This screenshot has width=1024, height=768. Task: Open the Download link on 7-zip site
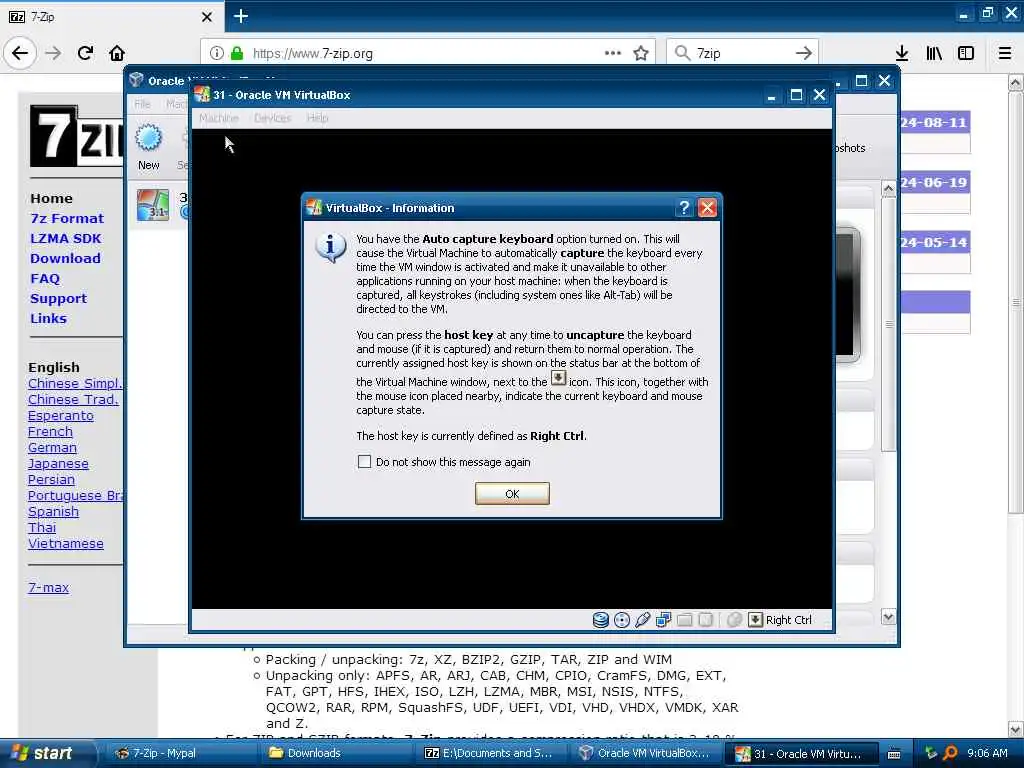point(65,258)
